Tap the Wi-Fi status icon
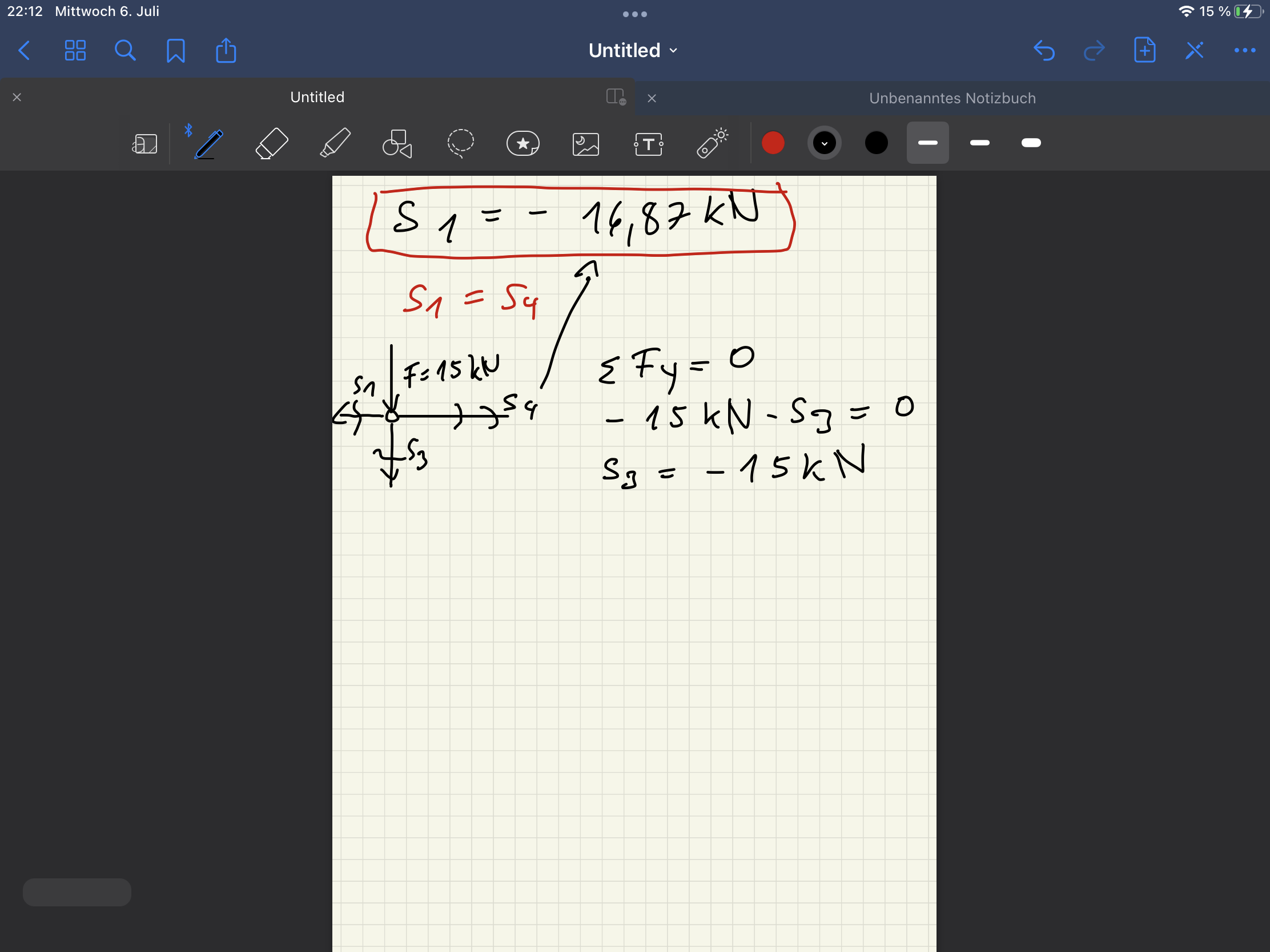The width and height of the screenshot is (1270, 952). pyautogui.click(x=1186, y=11)
